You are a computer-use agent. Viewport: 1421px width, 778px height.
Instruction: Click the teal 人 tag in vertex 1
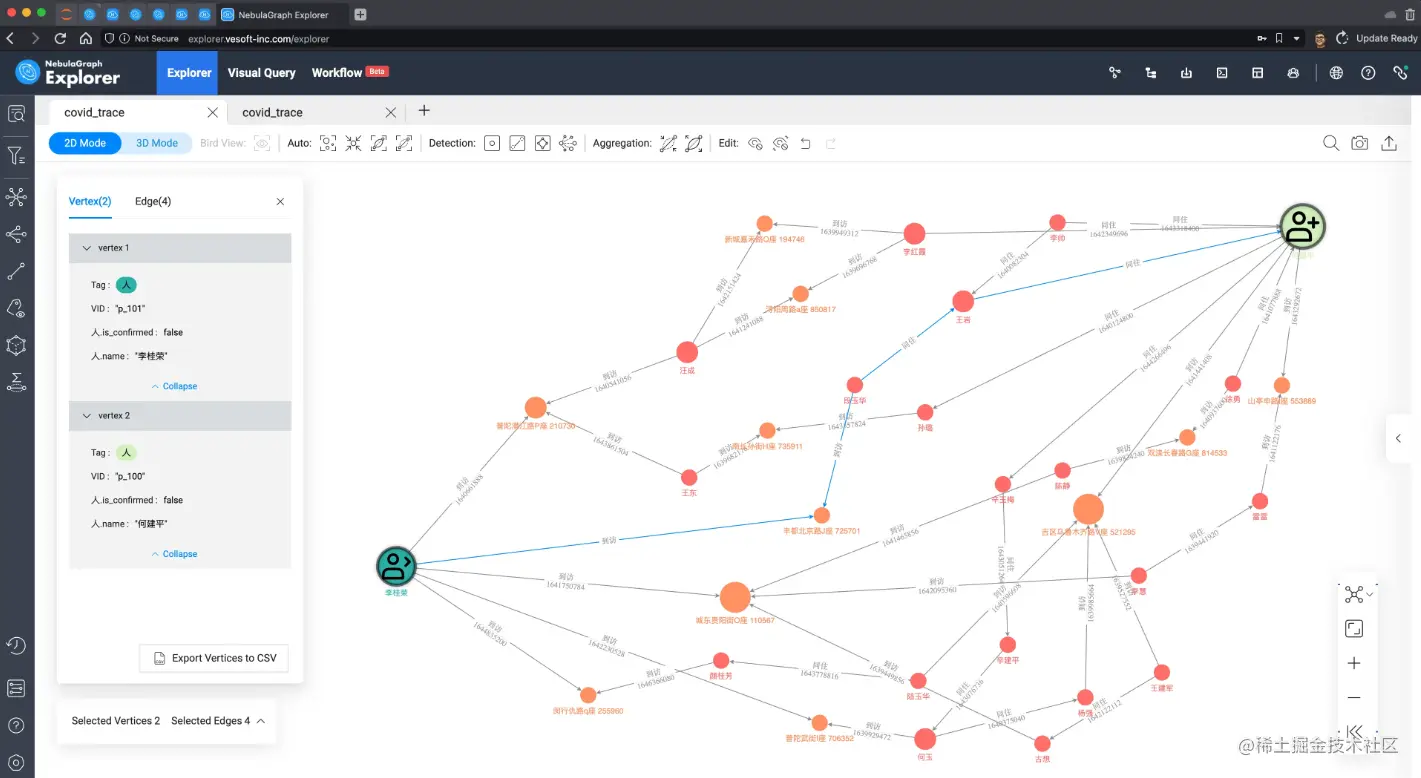pyautogui.click(x=127, y=285)
